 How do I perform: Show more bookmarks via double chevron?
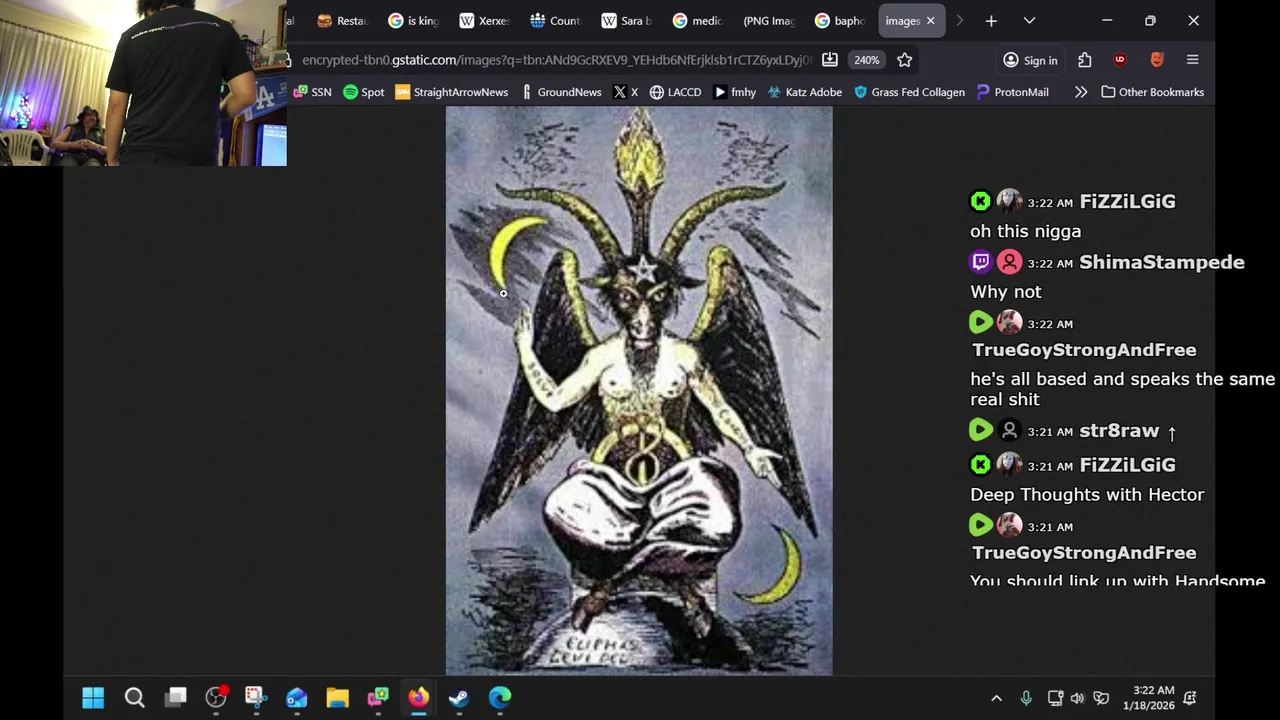(x=1081, y=92)
